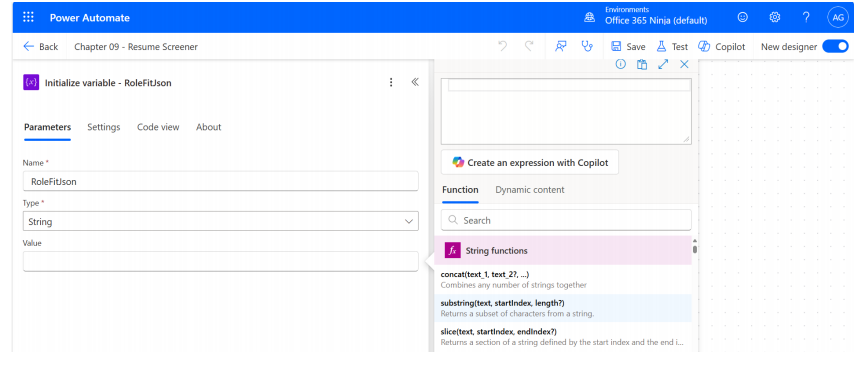
Task: Click the Name field containing RoleFitJson
Action: pyautogui.click(x=220, y=181)
